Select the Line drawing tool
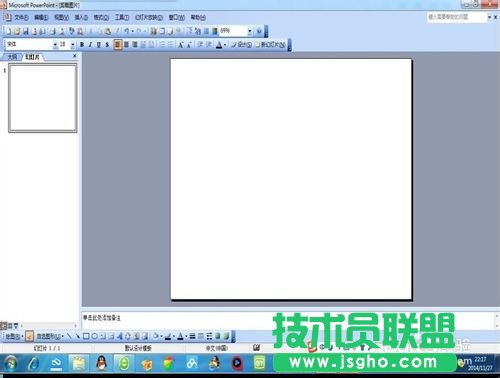This screenshot has height=378, width=500. pyautogui.click(x=69, y=336)
